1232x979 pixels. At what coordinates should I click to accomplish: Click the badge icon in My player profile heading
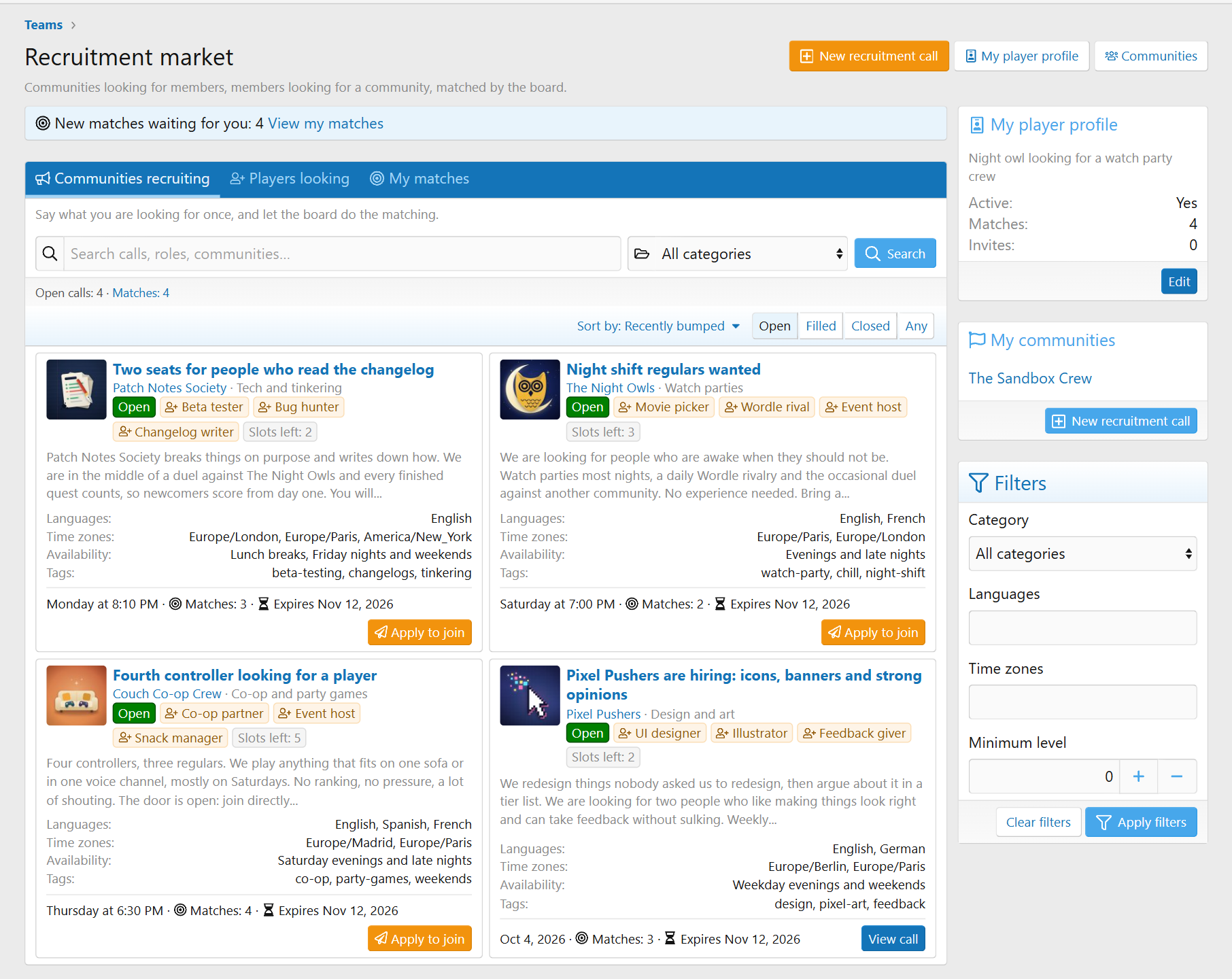pos(977,125)
